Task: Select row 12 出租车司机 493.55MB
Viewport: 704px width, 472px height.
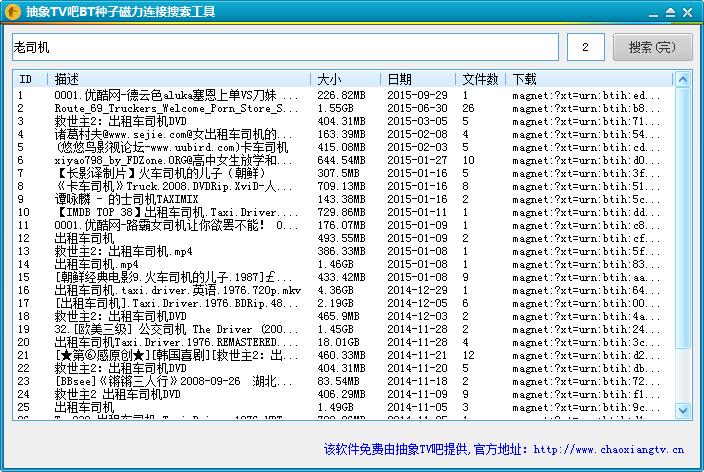Action: coord(343,238)
